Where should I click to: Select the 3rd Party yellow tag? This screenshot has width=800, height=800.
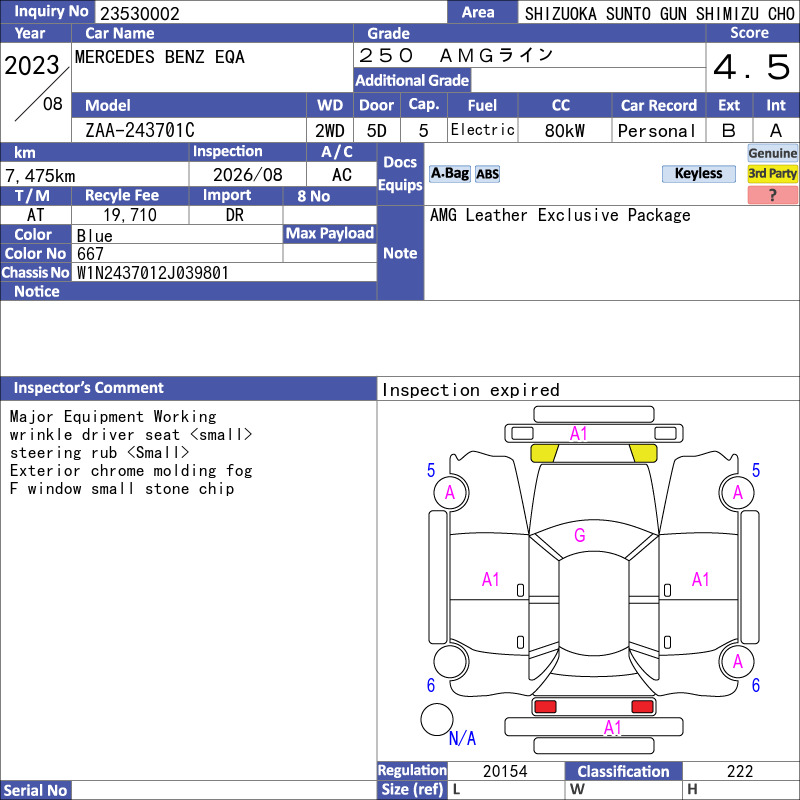tap(772, 173)
